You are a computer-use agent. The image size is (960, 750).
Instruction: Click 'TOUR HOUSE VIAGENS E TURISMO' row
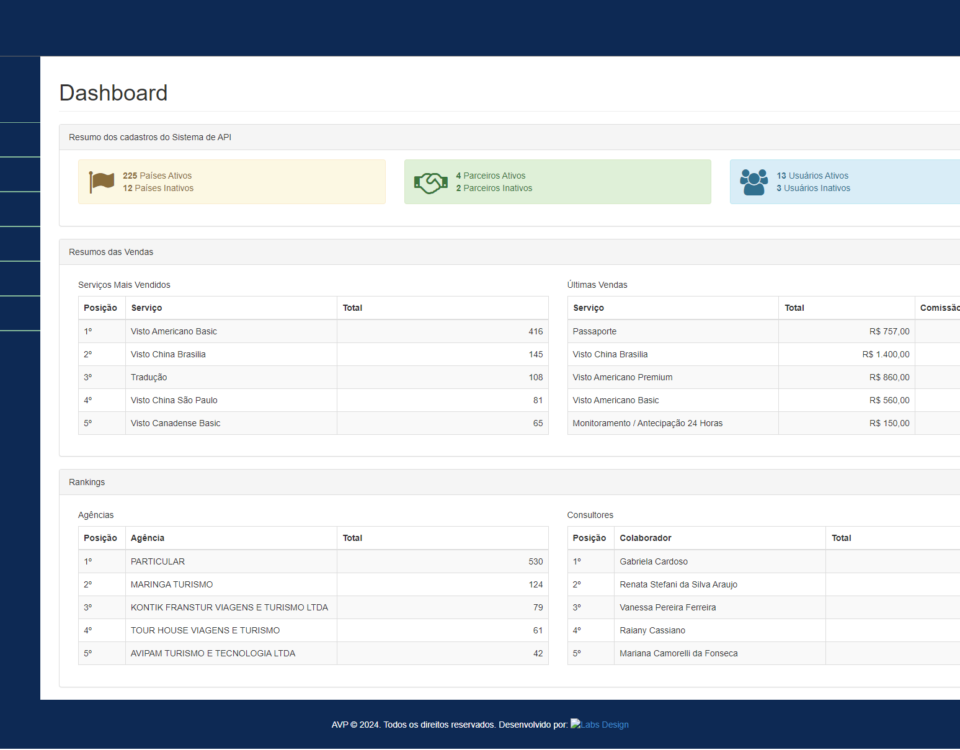tap(313, 631)
